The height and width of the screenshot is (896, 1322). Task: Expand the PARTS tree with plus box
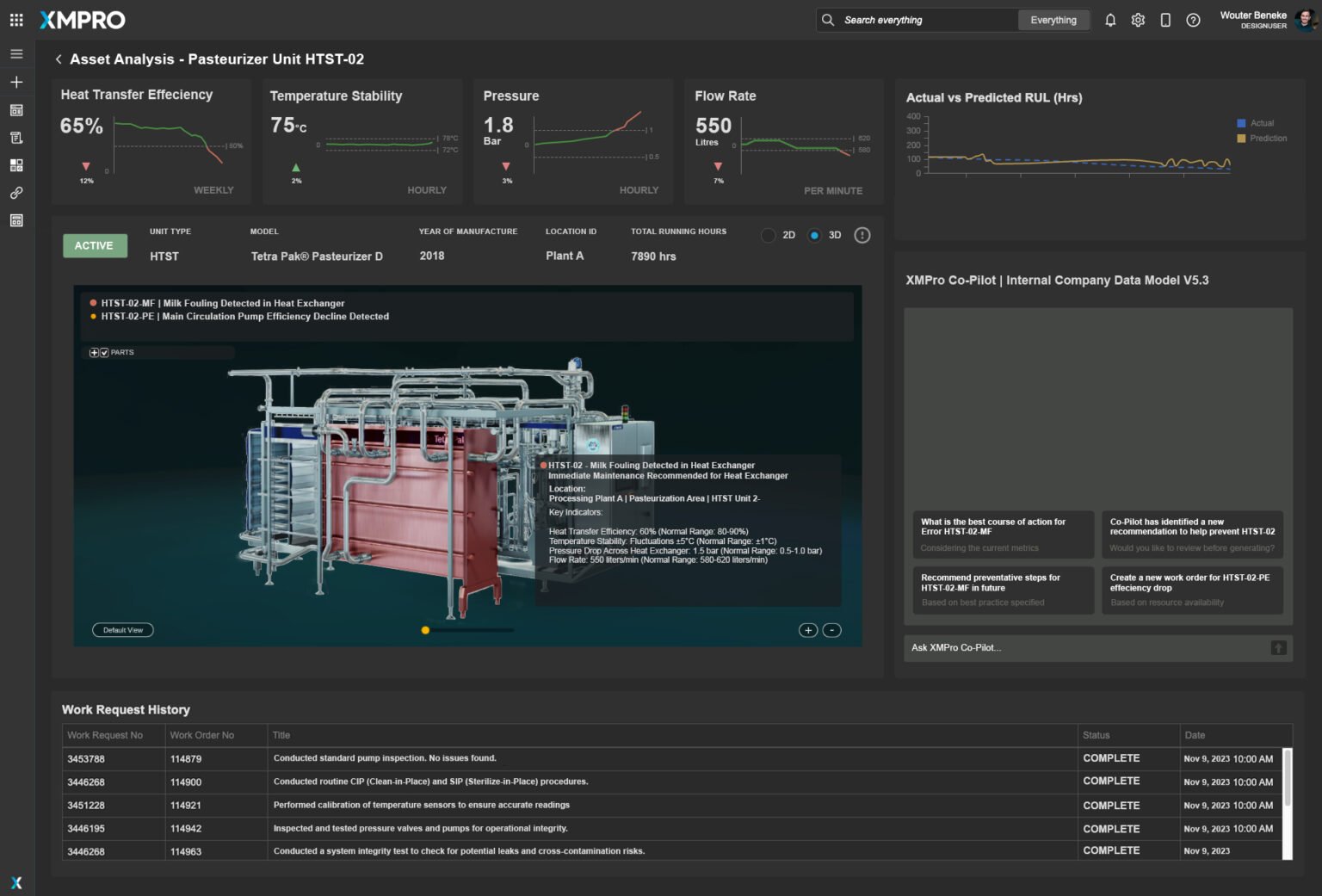coord(94,353)
